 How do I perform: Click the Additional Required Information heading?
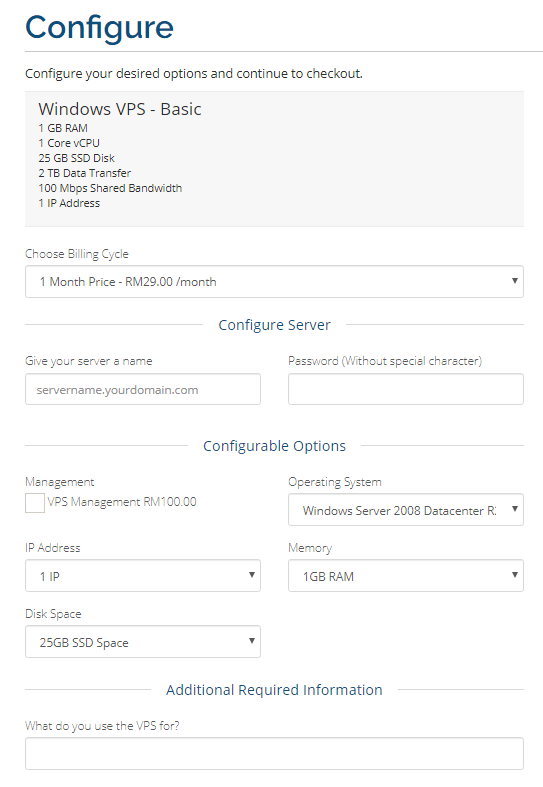tap(274, 690)
